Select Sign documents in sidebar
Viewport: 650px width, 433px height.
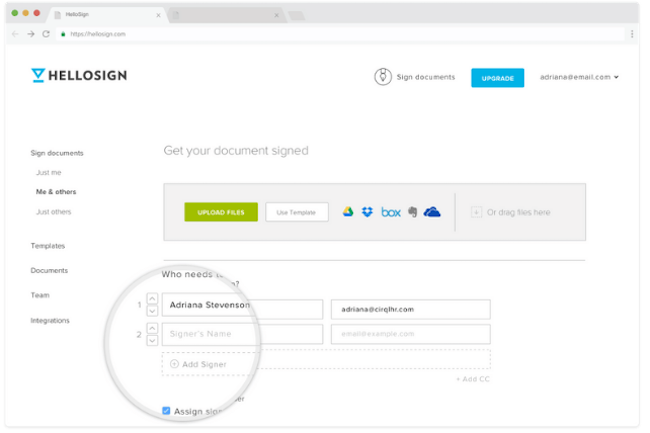(57, 153)
